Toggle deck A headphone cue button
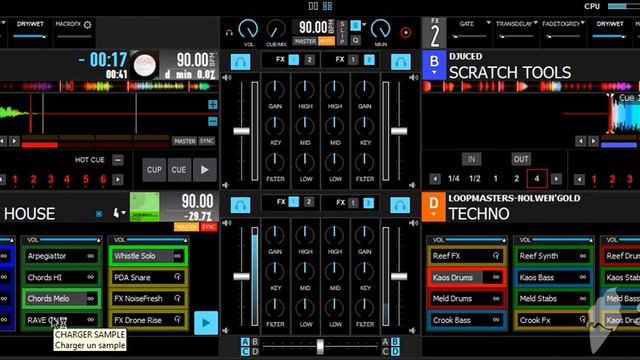This screenshot has width=640, height=360. click(x=240, y=62)
